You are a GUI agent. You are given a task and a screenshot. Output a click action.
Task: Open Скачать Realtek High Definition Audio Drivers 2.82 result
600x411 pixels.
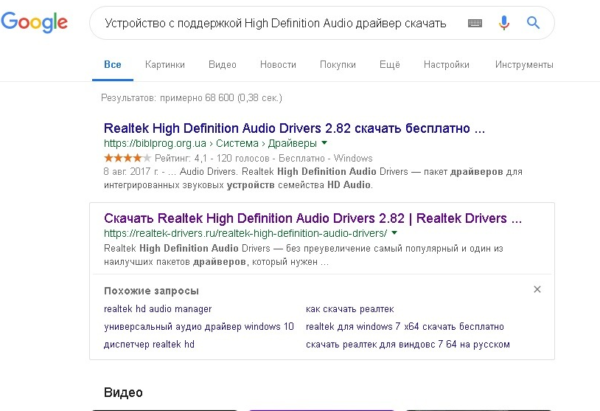click(313, 218)
